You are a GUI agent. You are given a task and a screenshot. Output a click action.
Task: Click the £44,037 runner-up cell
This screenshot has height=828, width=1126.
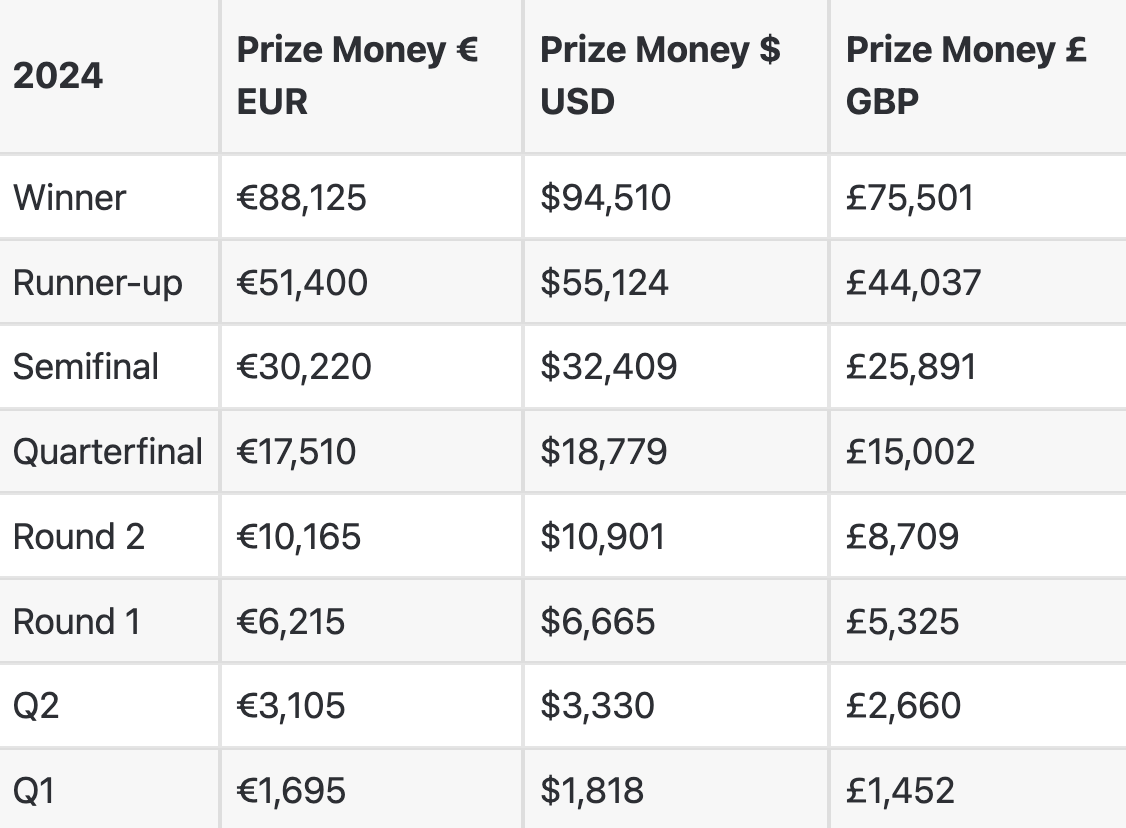[914, 282]
